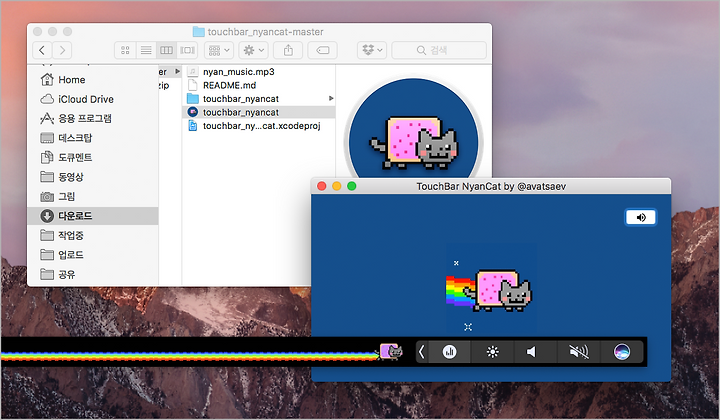Close the TouchBar NyanCat window

tap(322, 186)
